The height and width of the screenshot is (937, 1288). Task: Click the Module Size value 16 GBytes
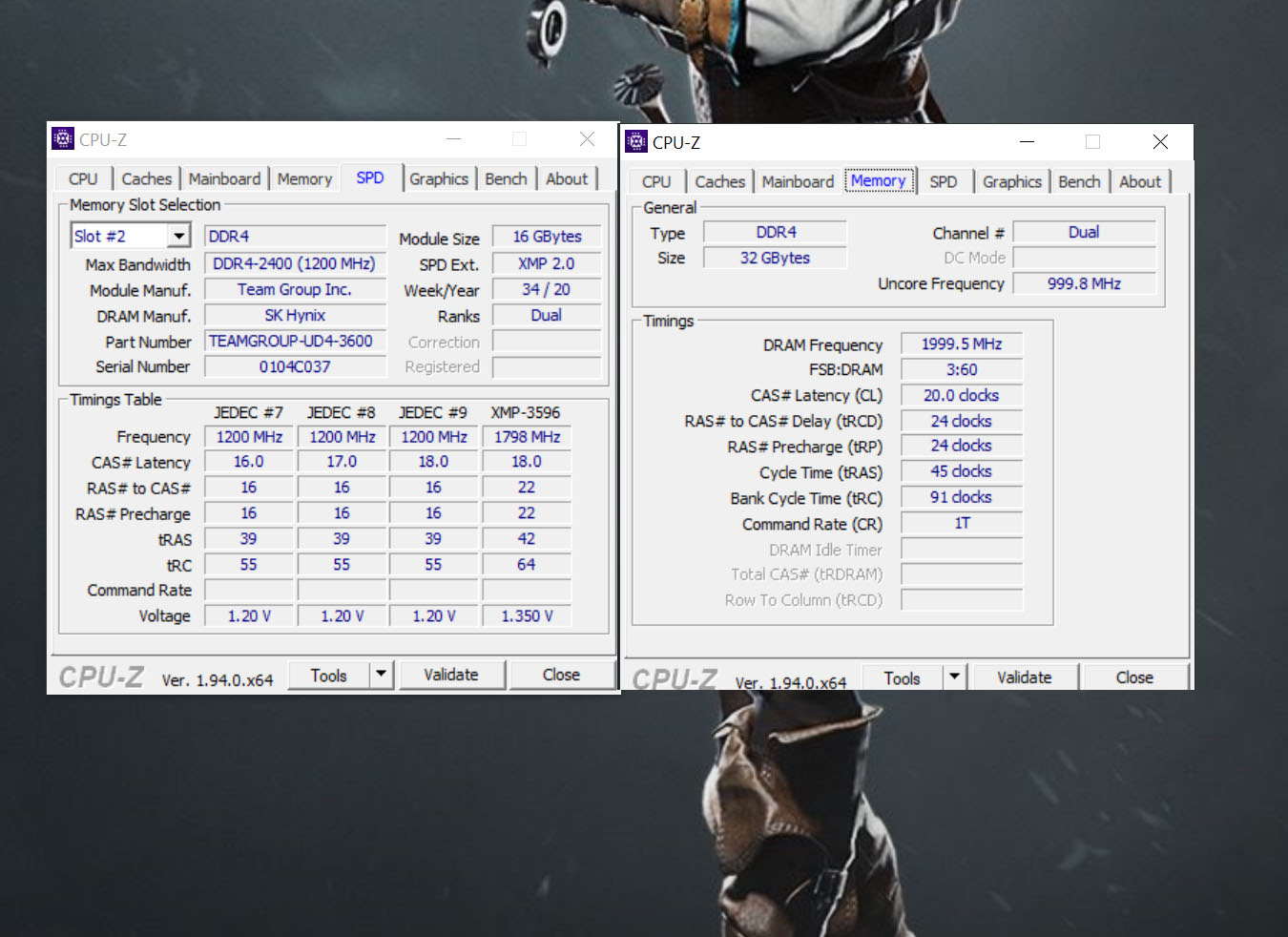click(547, 237)
